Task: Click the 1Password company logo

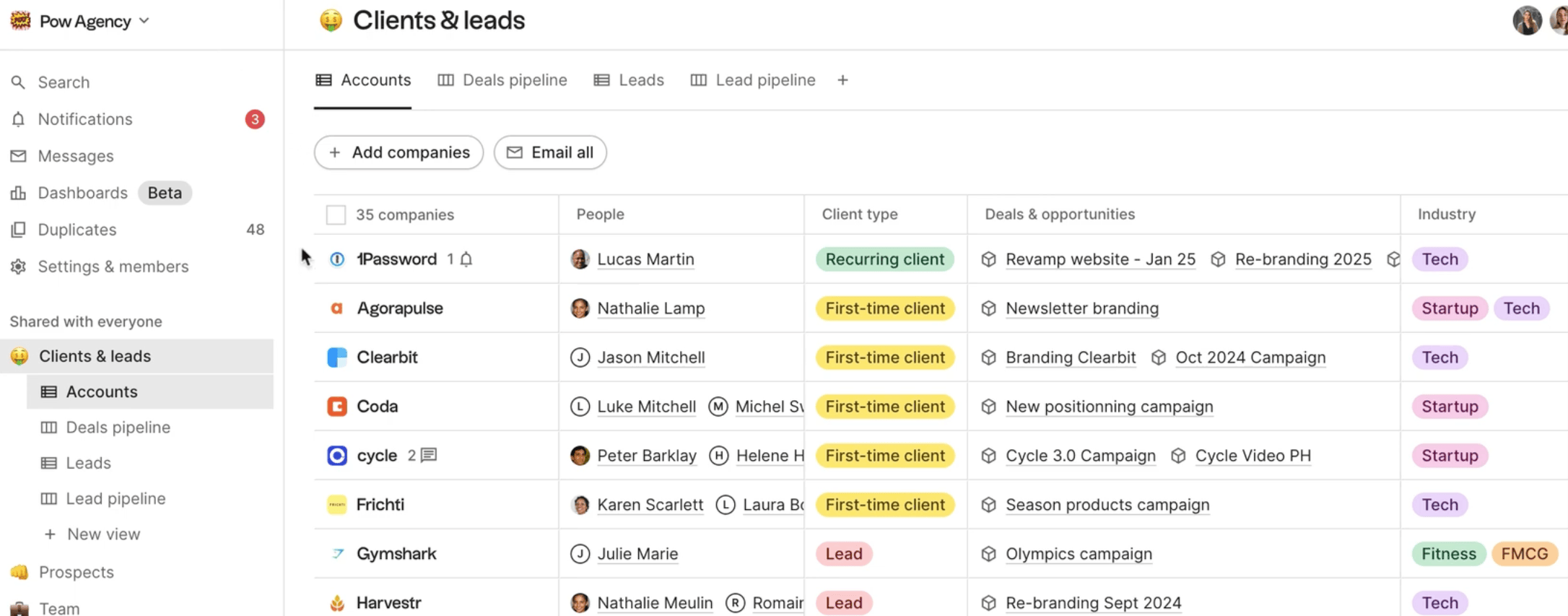Action: coord(336,259)
